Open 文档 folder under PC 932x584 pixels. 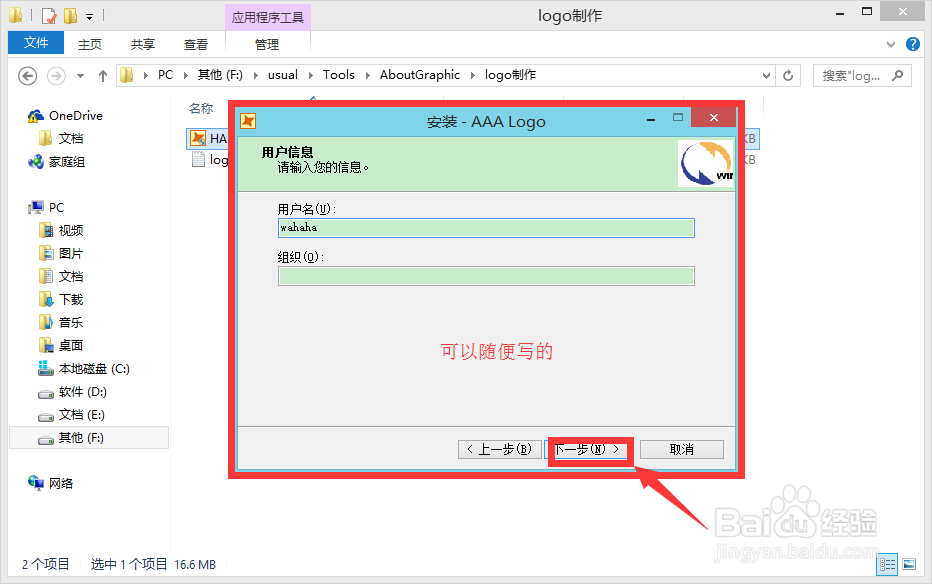pos(62,276)
